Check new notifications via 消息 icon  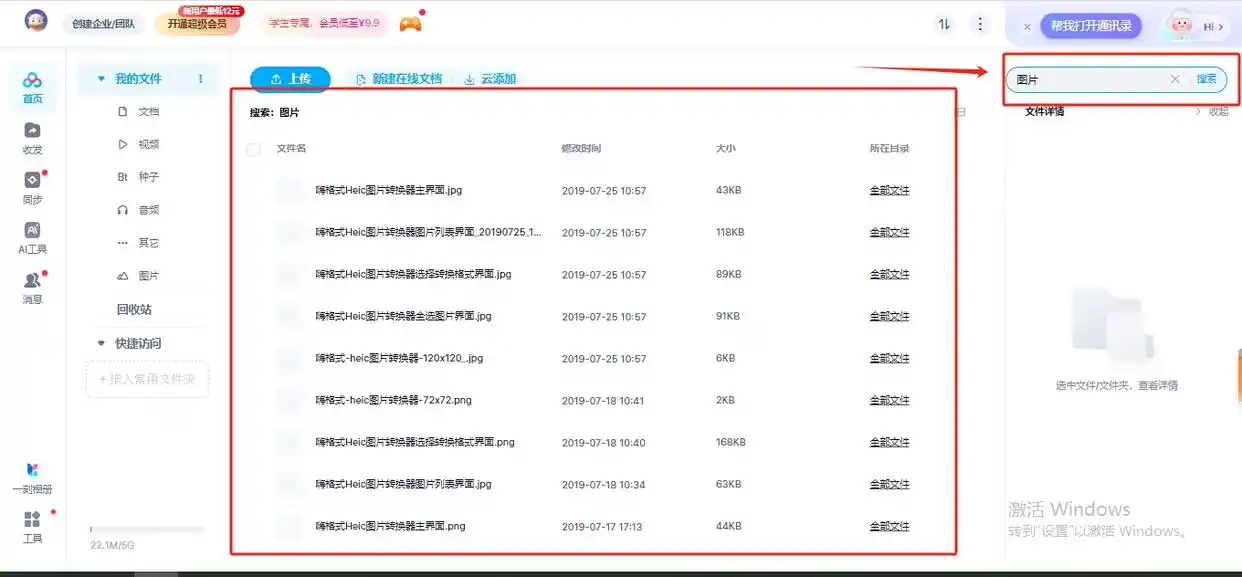[x=32, y=286]
